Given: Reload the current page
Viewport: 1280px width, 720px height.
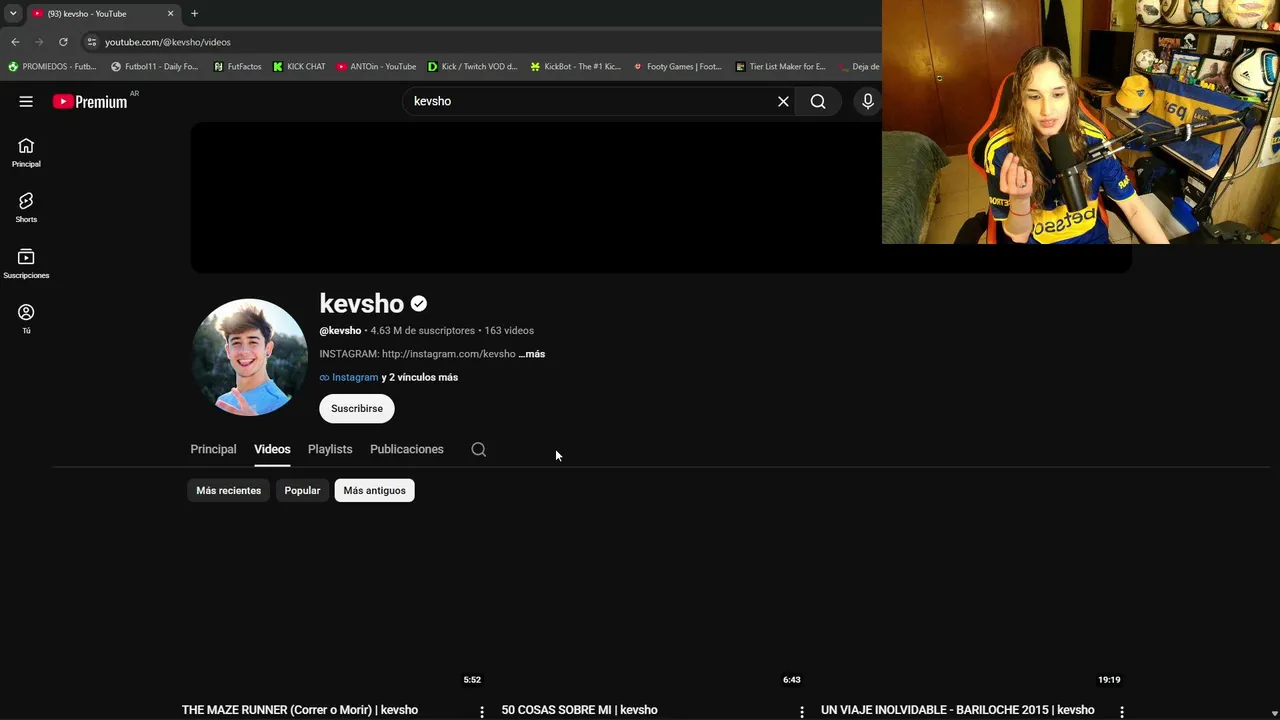Looking at the screenshot, I should [63, 42].
